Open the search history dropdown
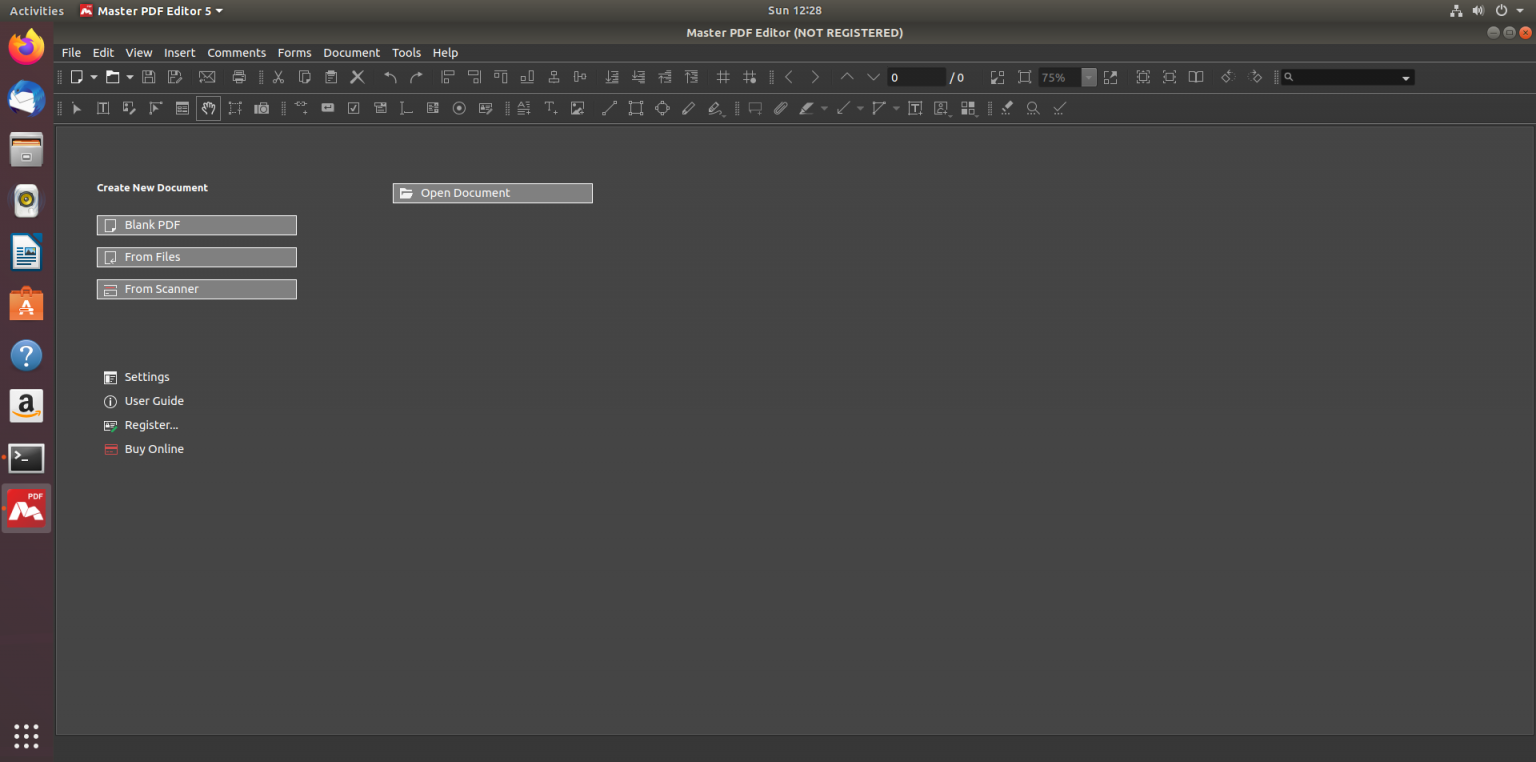This screenshot has height=762, width=1536. [x=1406, y=76]
